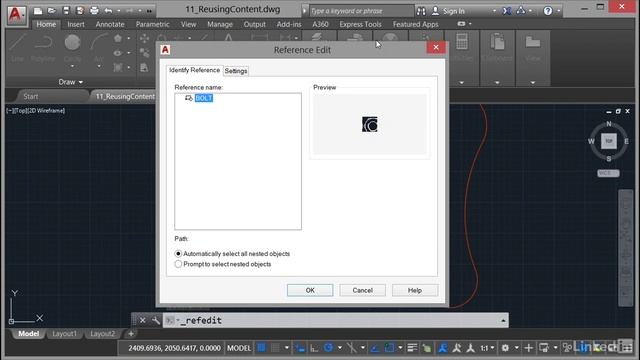Click the View folder icon in ribbon
The width and height of the screenshot is (640, 360).
click(533, 42)
